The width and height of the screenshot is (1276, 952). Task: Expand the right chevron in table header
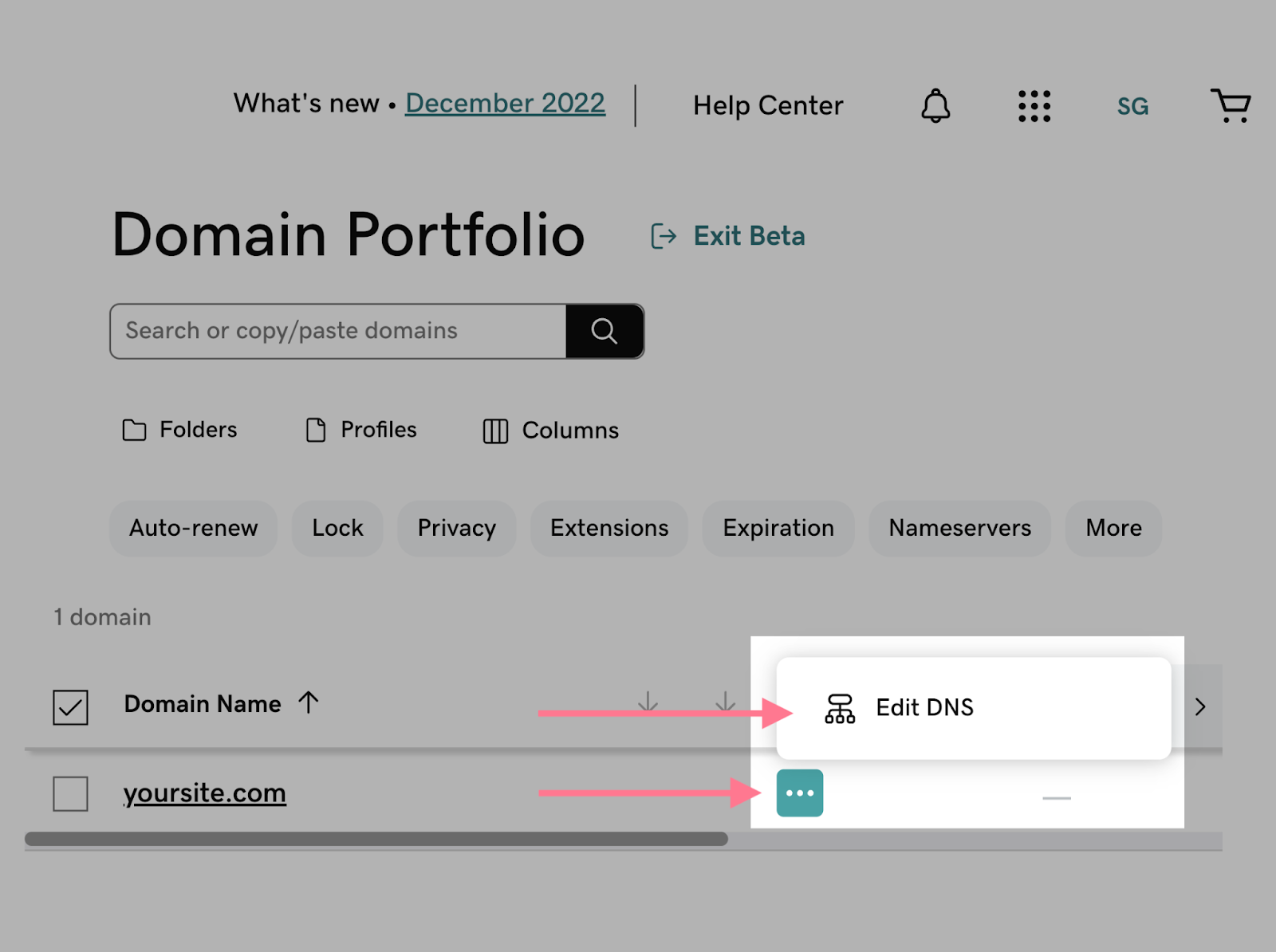[1200, 706]
